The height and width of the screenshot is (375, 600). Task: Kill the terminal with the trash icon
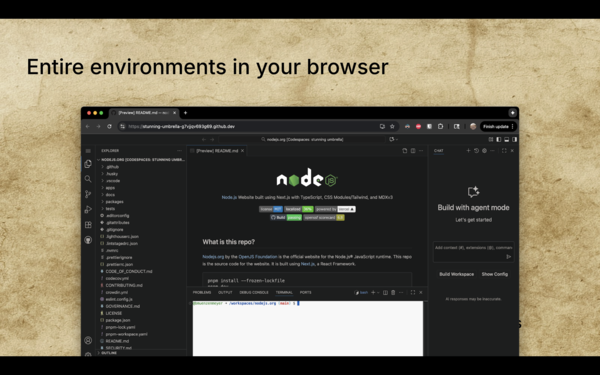pos(393,292)
